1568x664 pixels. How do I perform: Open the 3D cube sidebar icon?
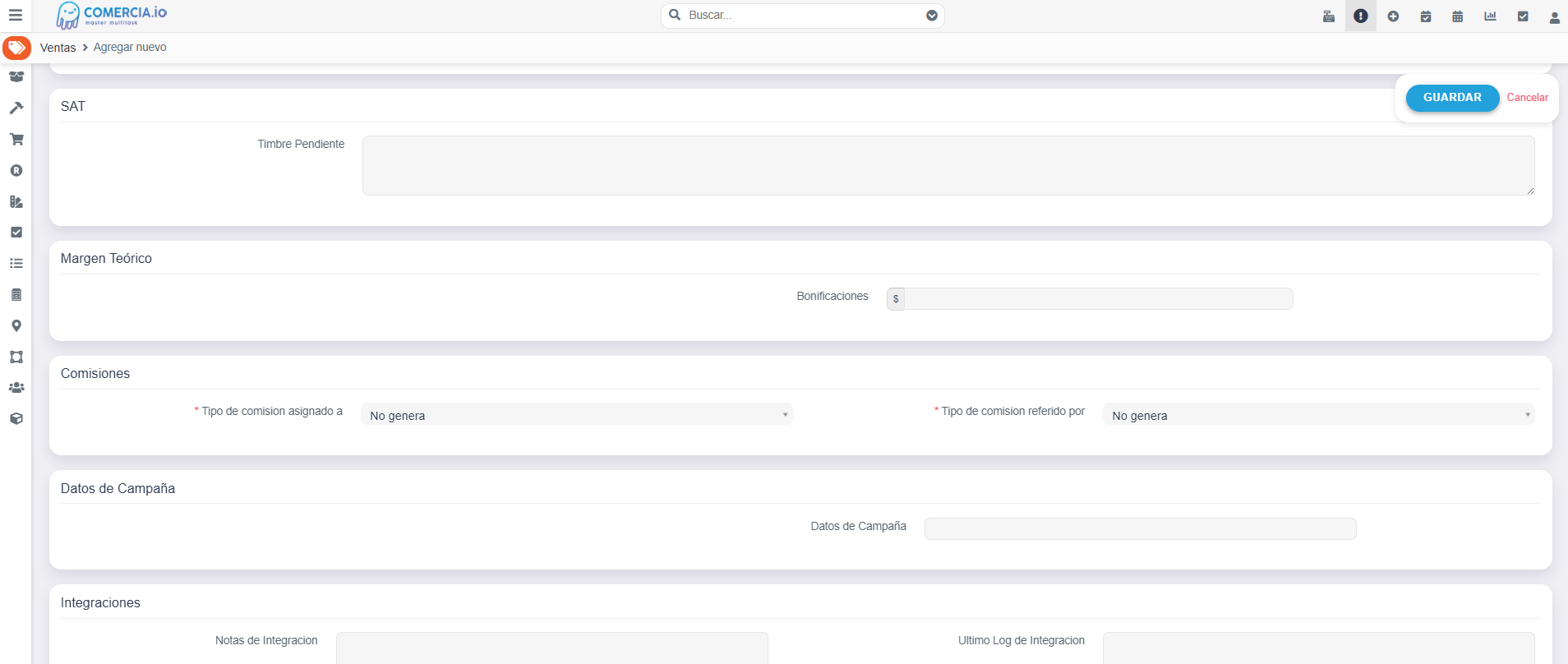coord(16,418)
